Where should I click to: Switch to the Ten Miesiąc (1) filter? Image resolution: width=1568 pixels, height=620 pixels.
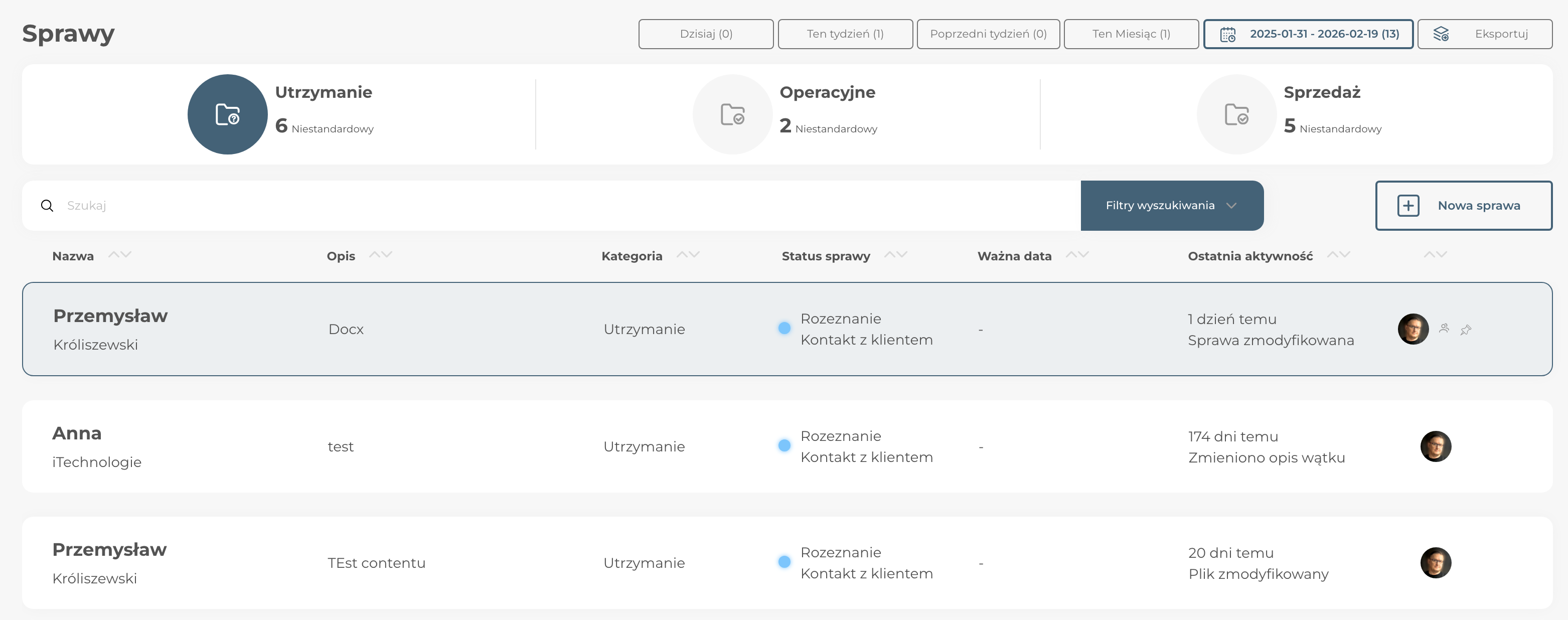tap(1130, 34)
